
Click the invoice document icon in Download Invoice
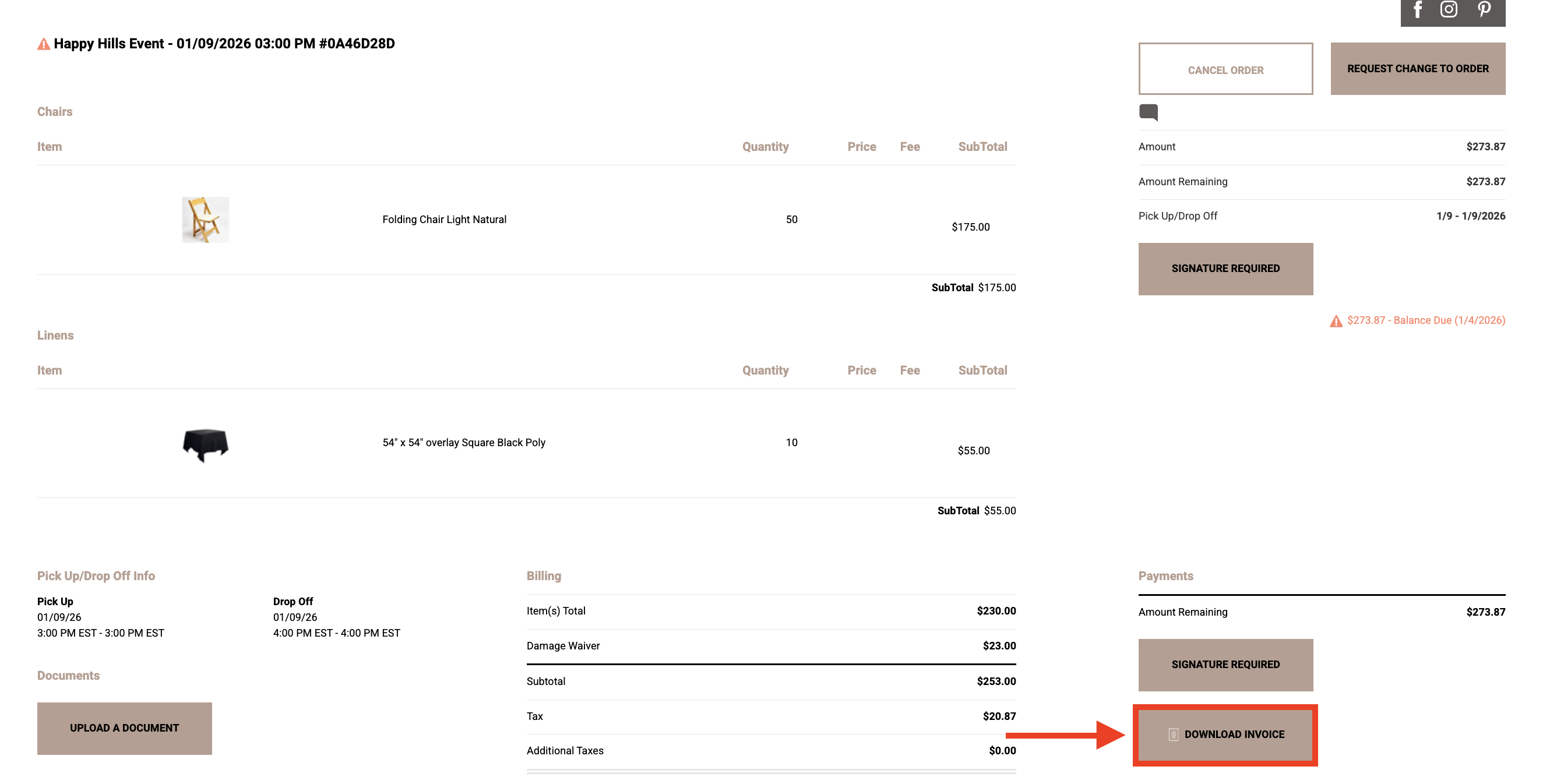pyautogui.click(x=1173, y=734)
